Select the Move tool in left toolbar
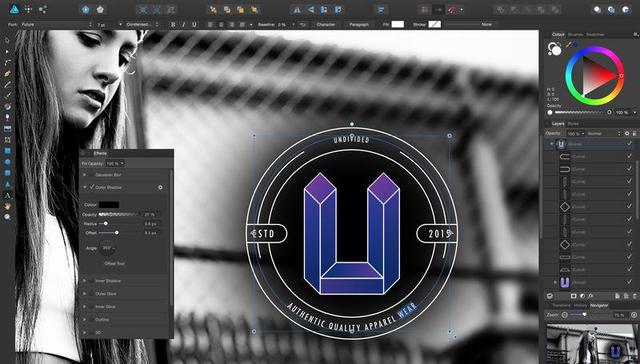This screenshot has width=640, height=364. (x=7, y=41)
